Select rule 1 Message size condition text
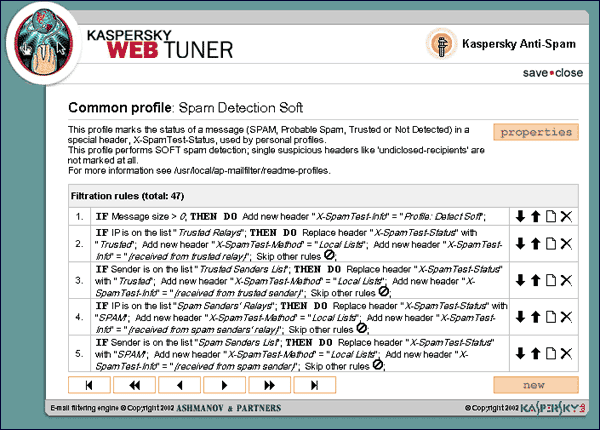 [x=148, y=217]
